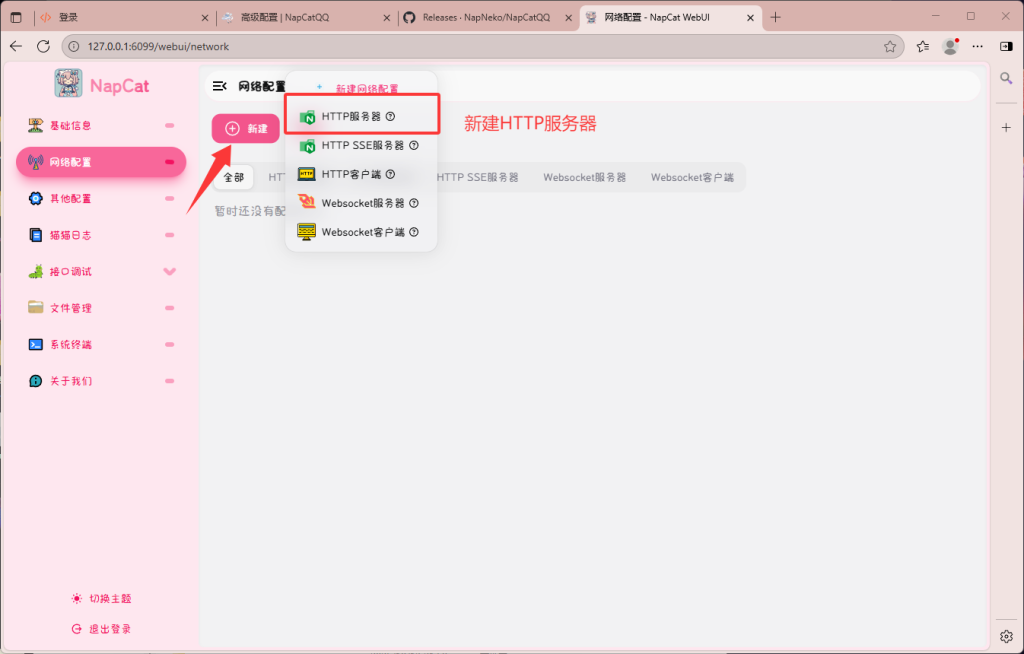Collapse the 文件管理 sidebar item
Viewport: 1024px width, 654px height.
170,307
